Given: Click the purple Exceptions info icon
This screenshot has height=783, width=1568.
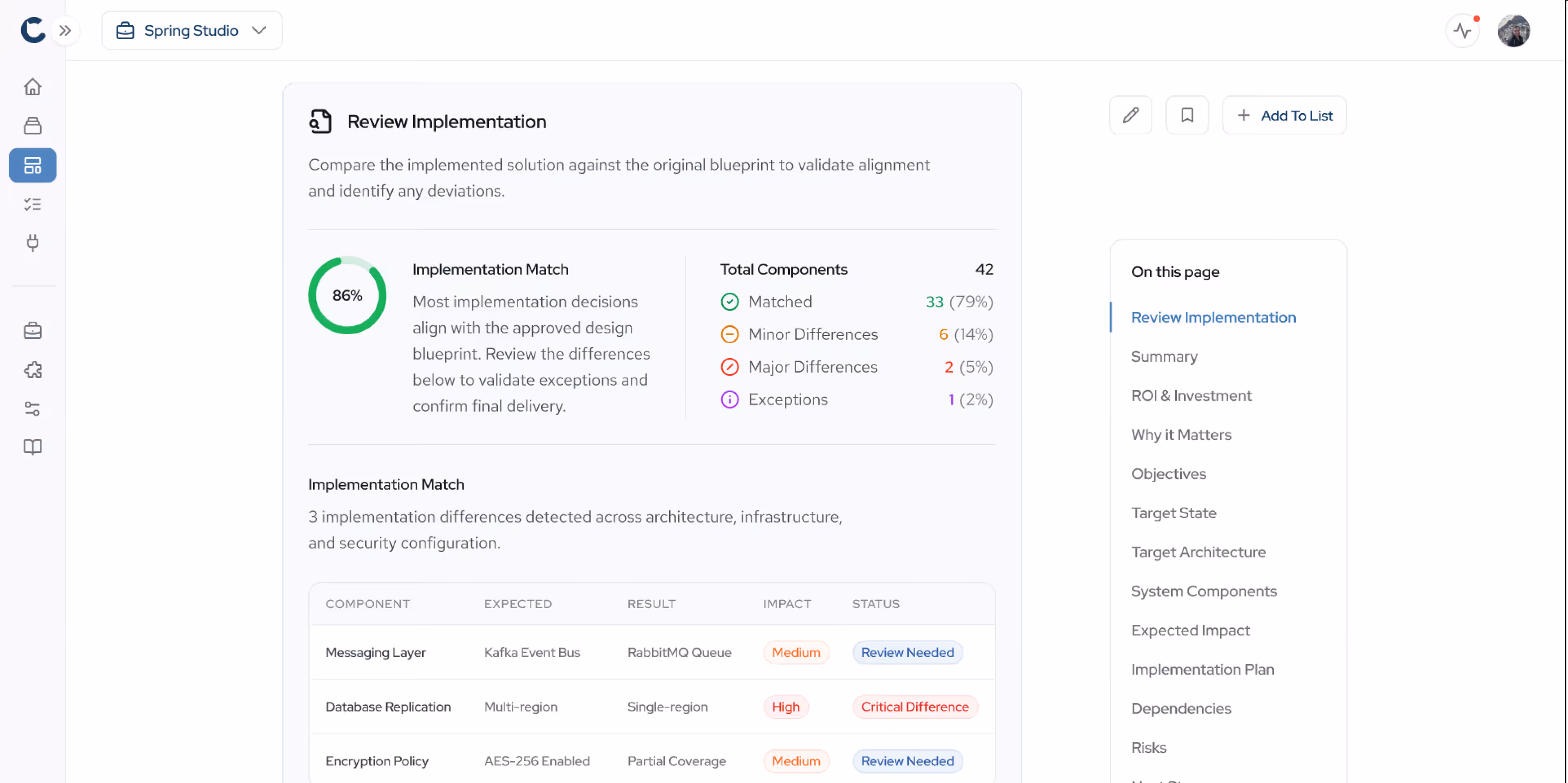Looking at the screenshot, I should [729, 399].
